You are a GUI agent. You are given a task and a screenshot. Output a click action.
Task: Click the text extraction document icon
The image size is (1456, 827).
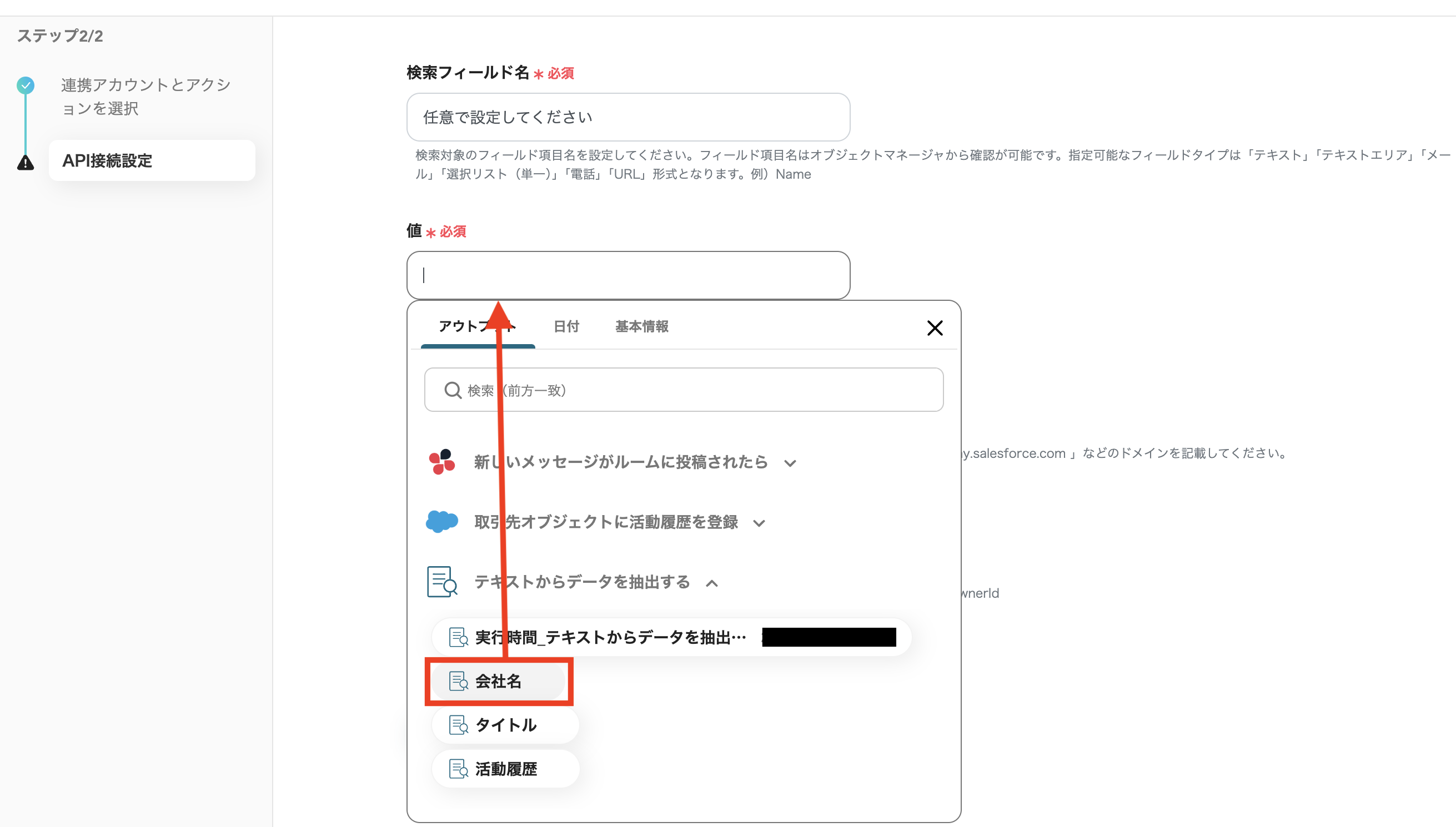[441, 582]
